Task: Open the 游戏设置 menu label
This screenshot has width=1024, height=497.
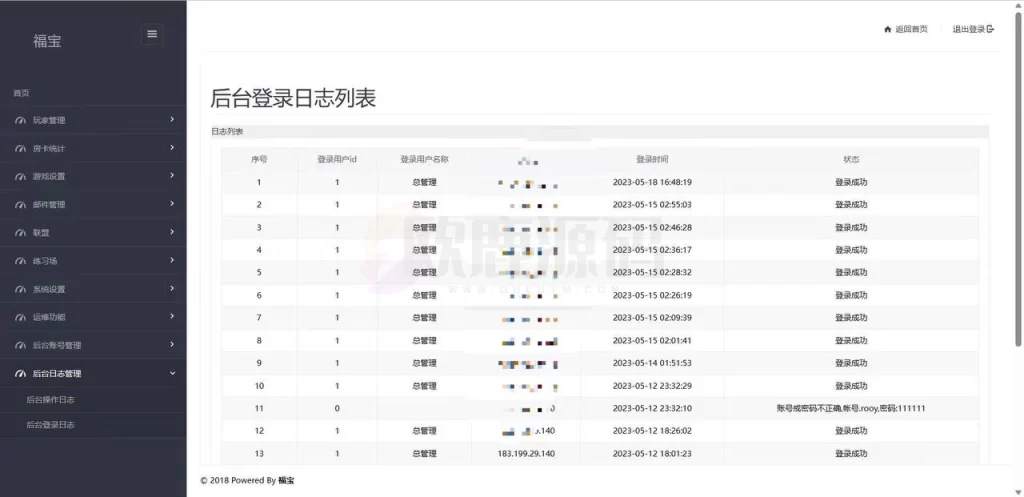Action: point(49,176)
